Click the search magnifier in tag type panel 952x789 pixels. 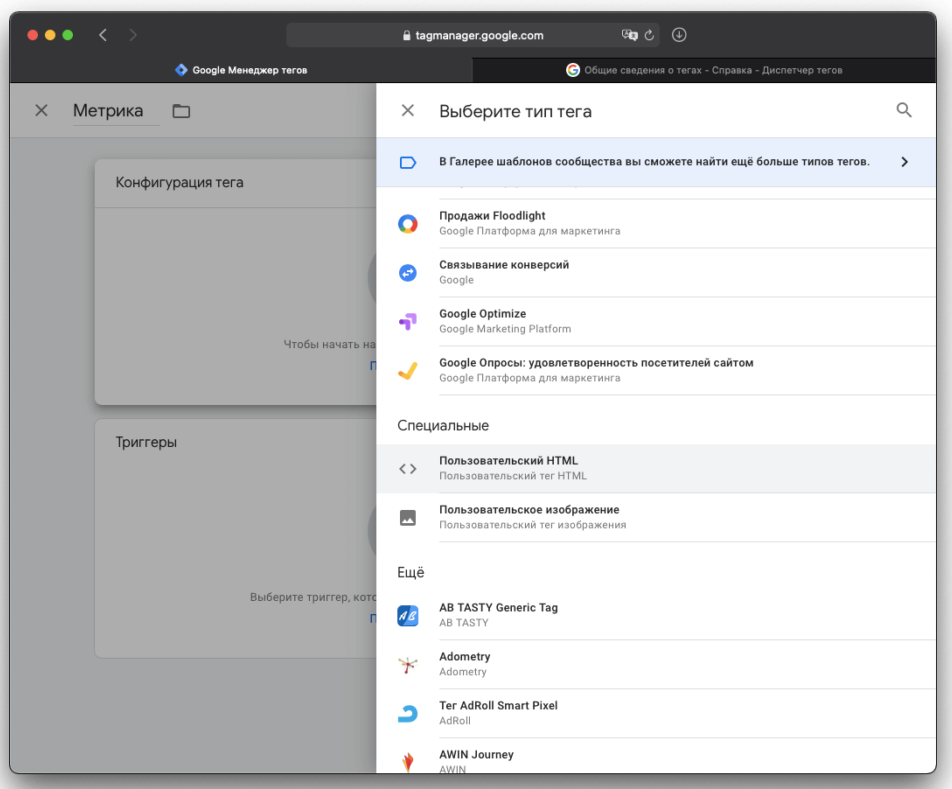click(904, 111)
